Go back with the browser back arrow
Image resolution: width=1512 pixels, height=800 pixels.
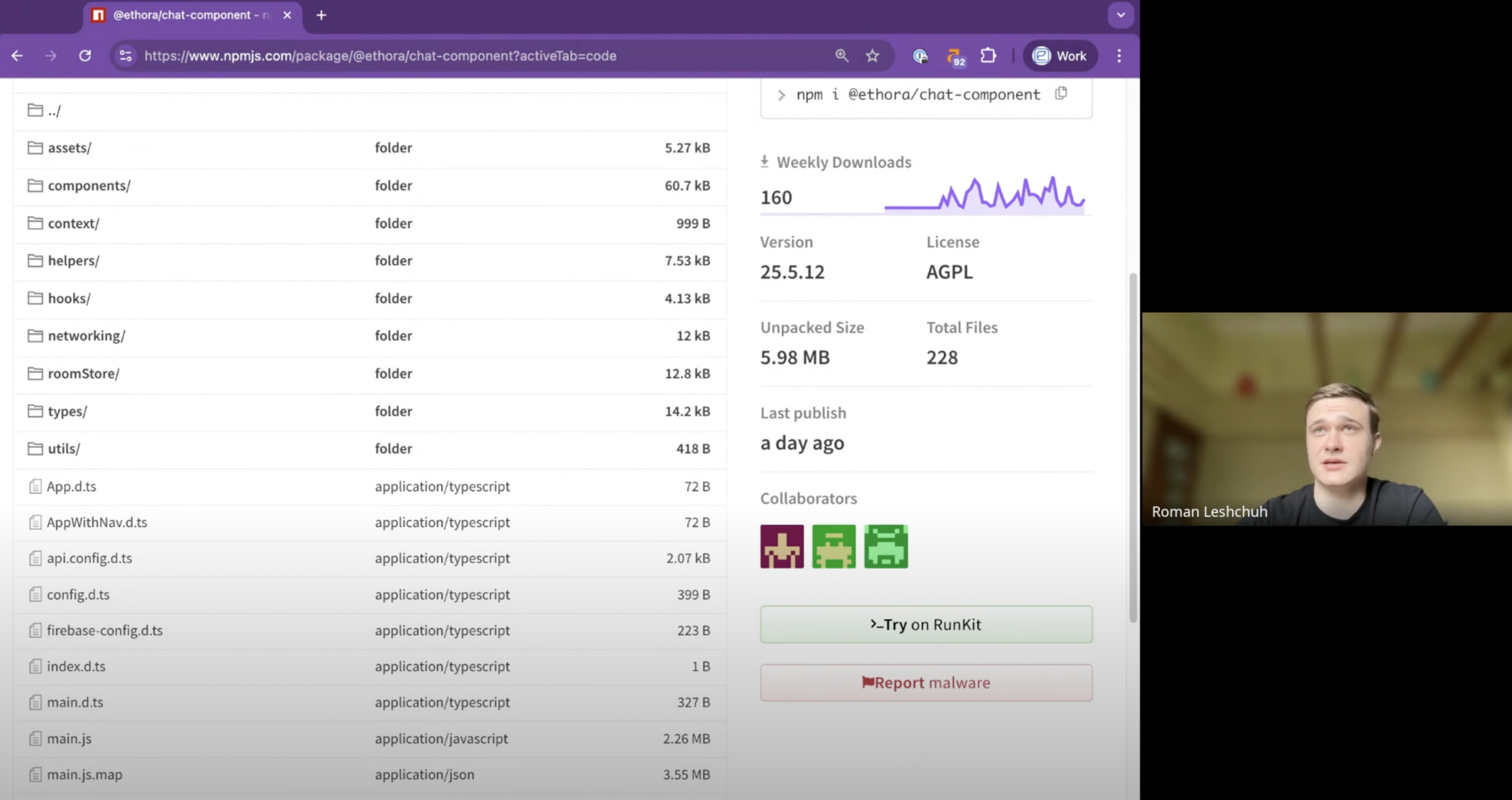(x=17, y=56)
